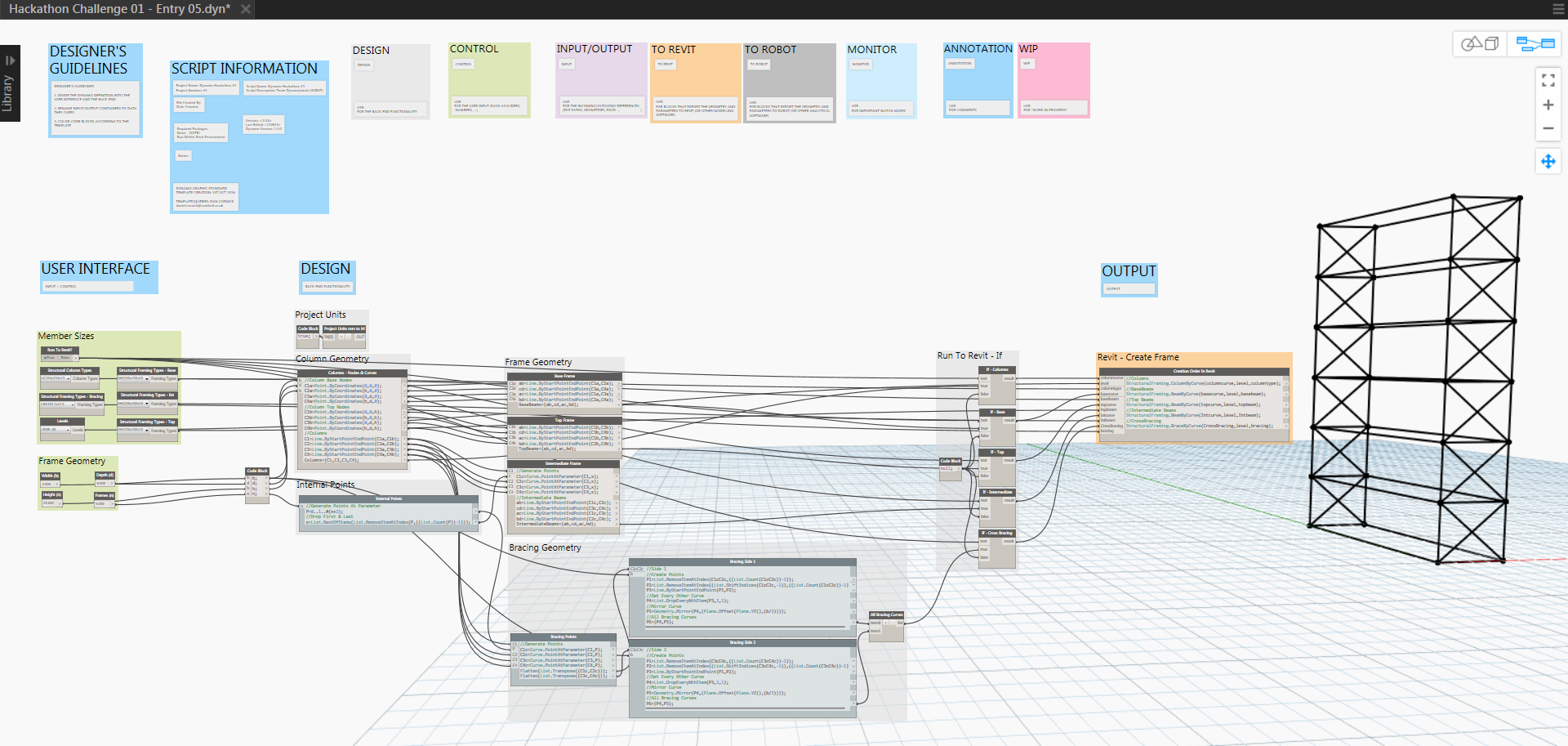Click the blue ANNOTATION legend group

tap(978, 80)
